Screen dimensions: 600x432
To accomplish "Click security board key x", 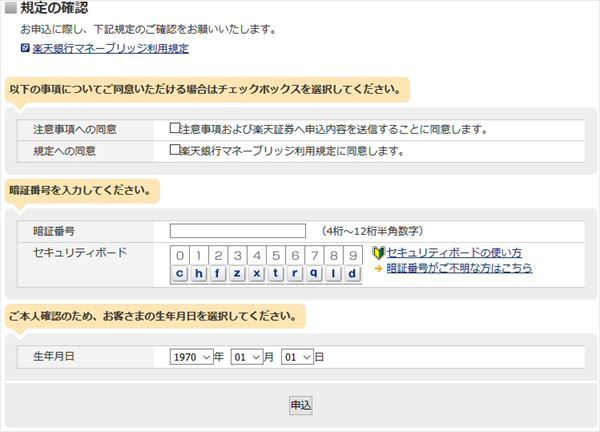I will click(x=256, y=274).
